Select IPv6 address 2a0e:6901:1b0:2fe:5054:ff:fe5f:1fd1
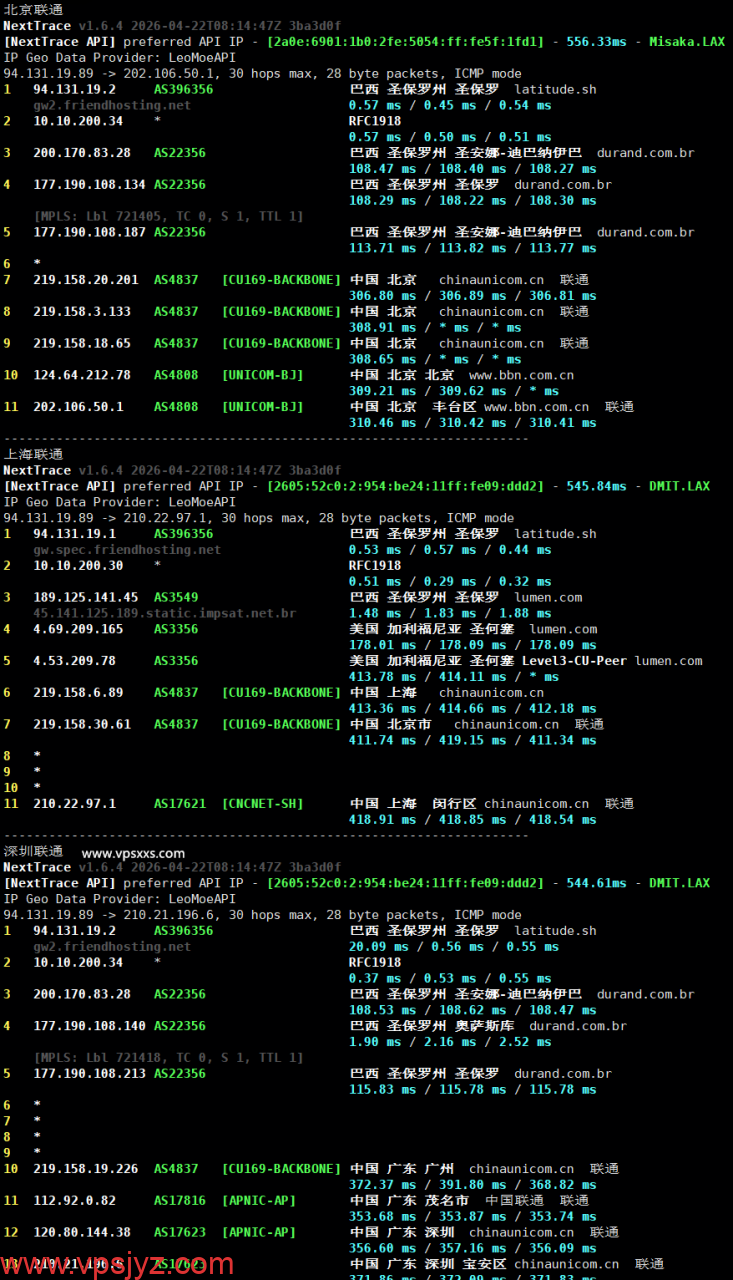733x1280 pixels. 405,41
